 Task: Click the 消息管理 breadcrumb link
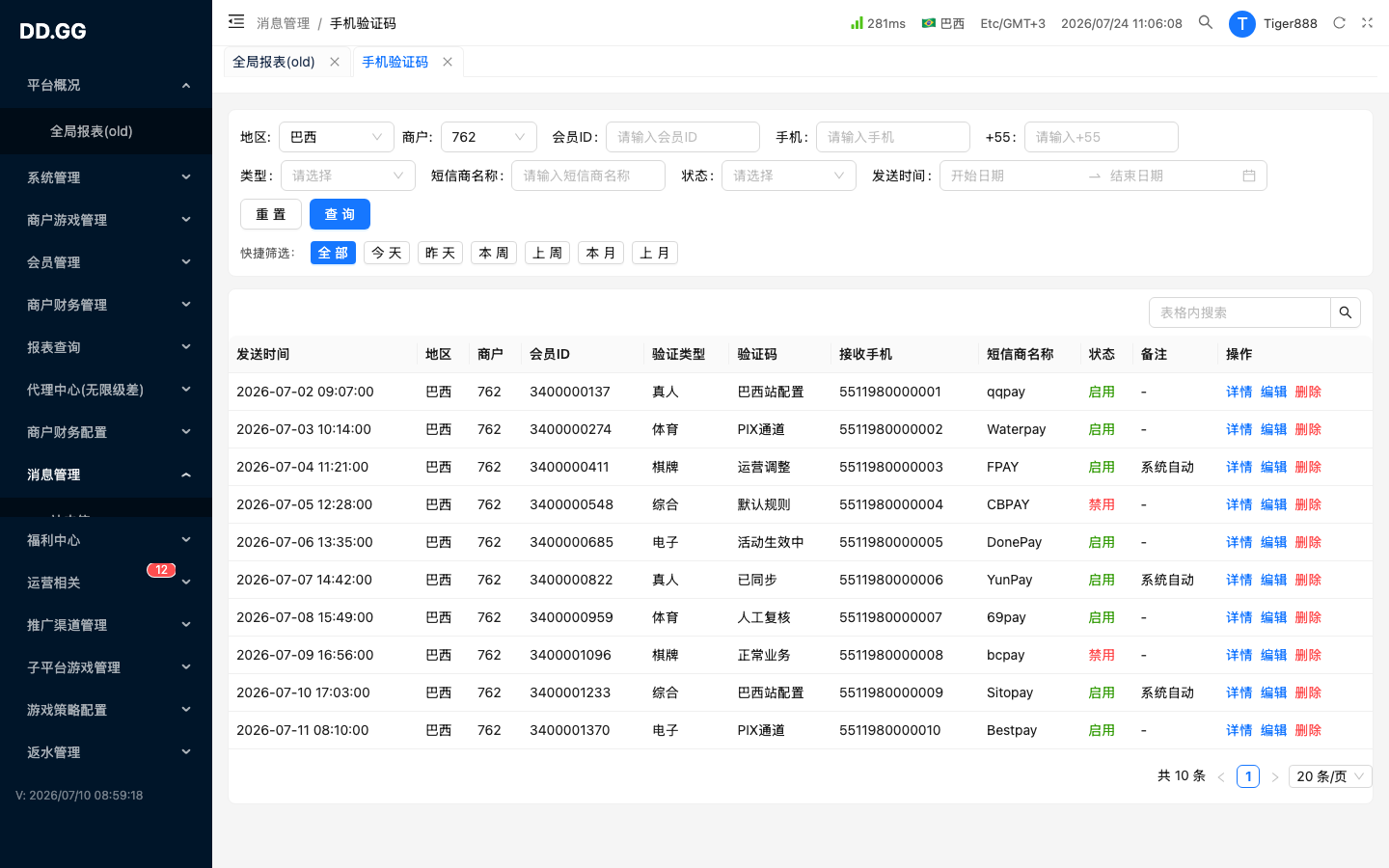tap(284, 23)
